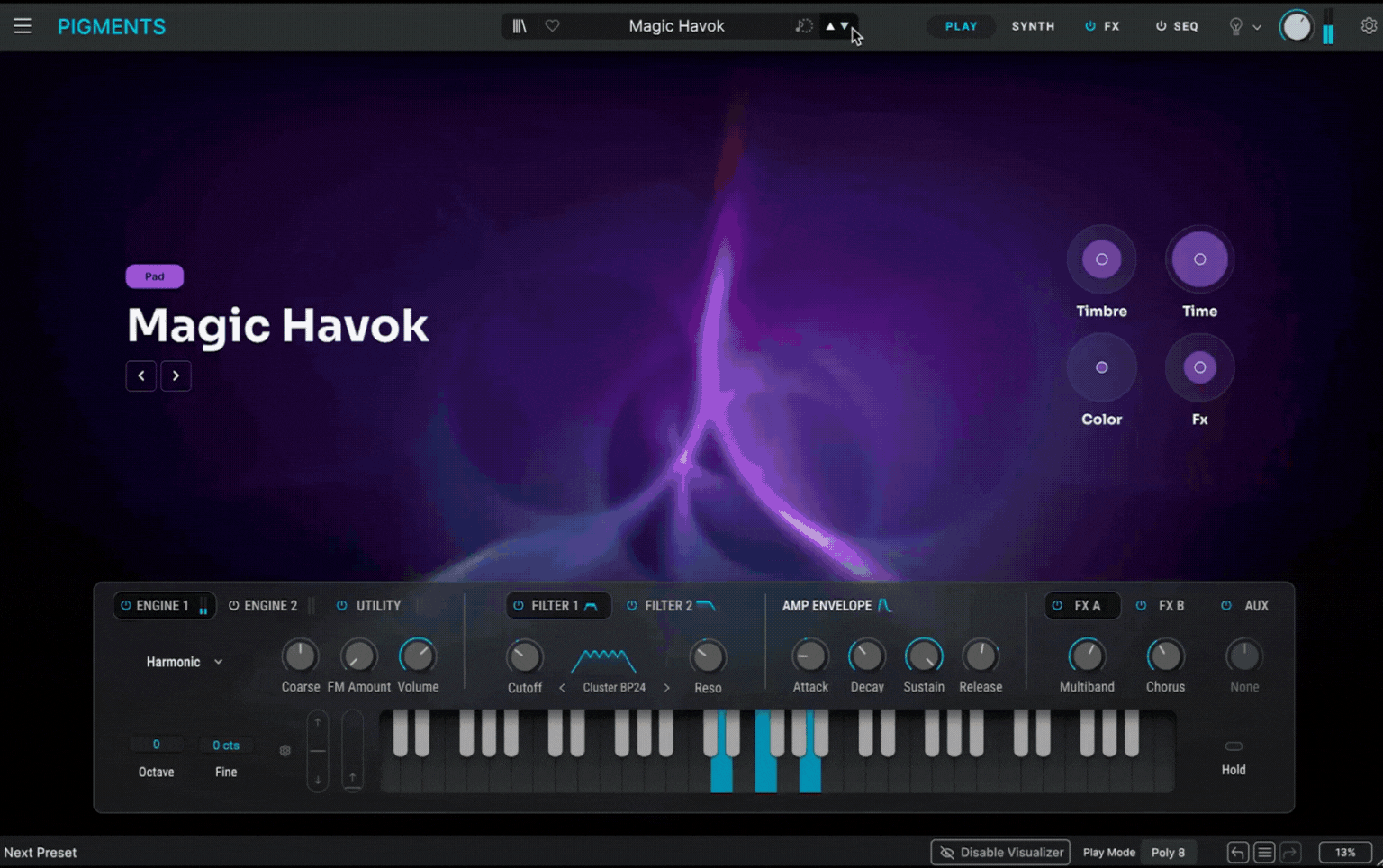Toggle the SEQ section power button
The height and width of the screenshot is (868, 1383).
point(1161,26)
